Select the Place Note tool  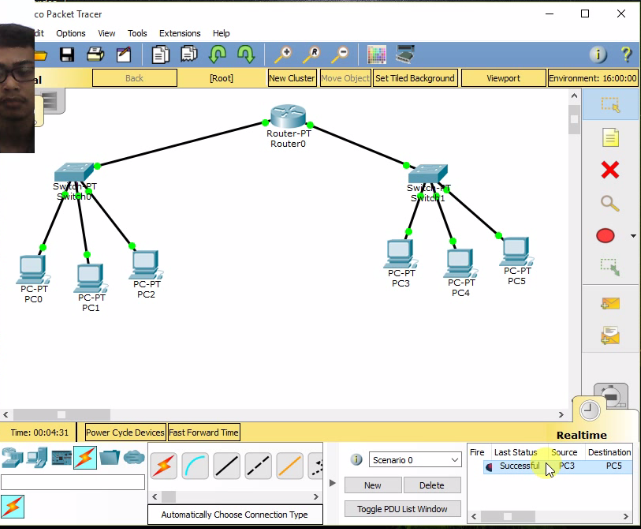click(x=610, y=137)
